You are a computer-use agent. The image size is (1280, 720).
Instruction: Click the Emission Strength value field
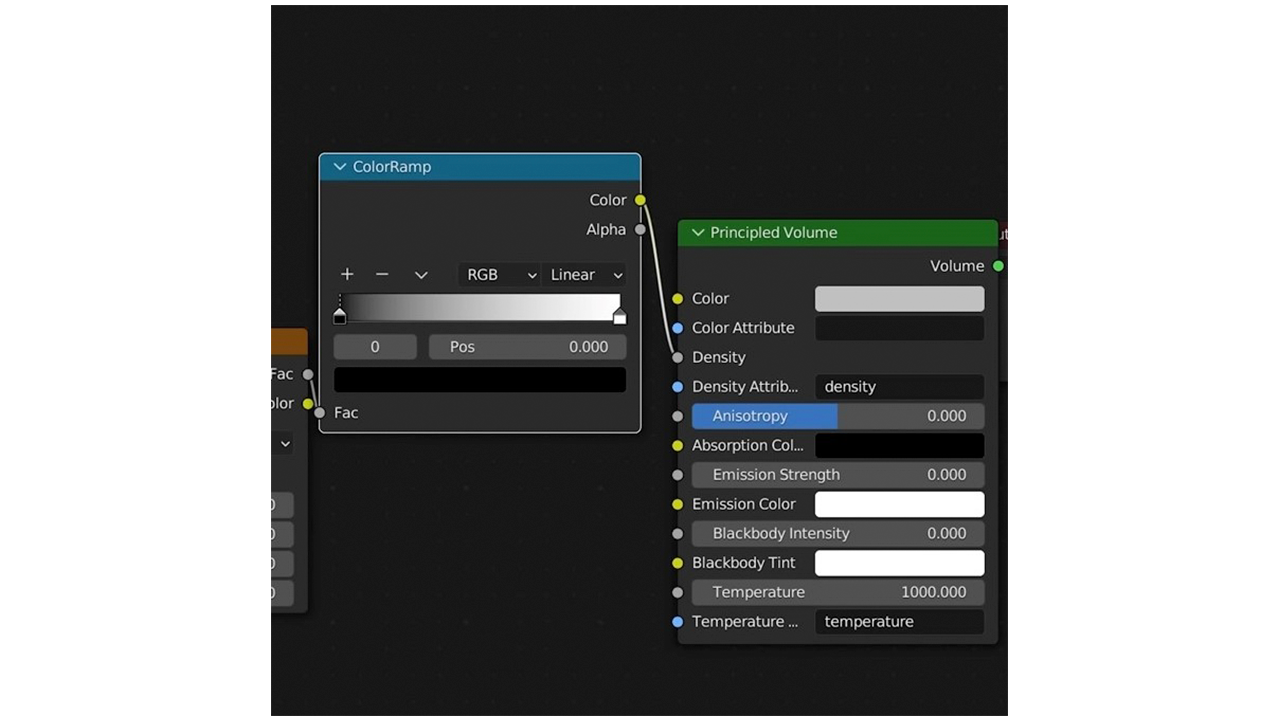tap(838, 475)
